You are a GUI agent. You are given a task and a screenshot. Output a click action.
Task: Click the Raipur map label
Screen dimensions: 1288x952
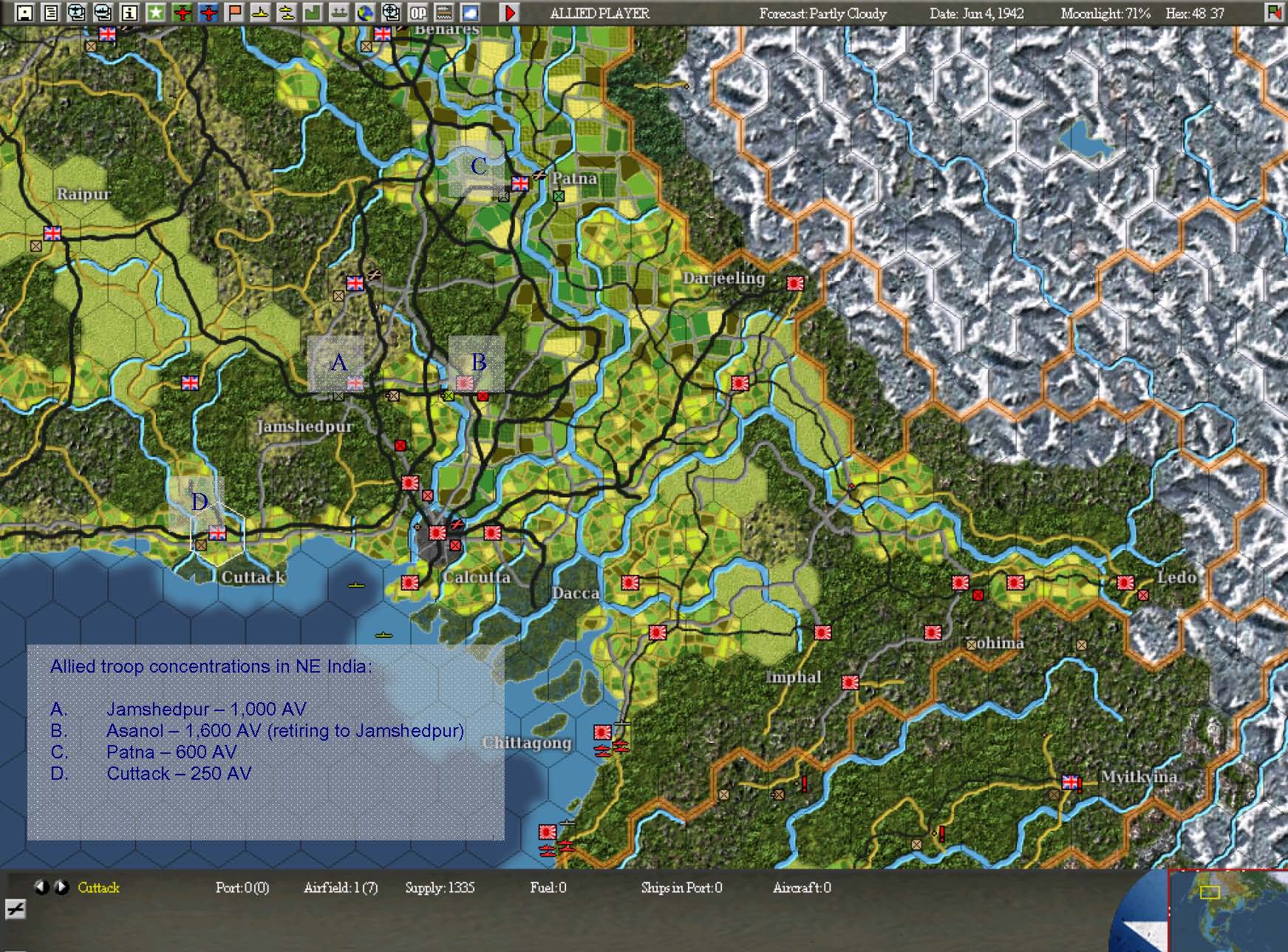pos(84,194)
